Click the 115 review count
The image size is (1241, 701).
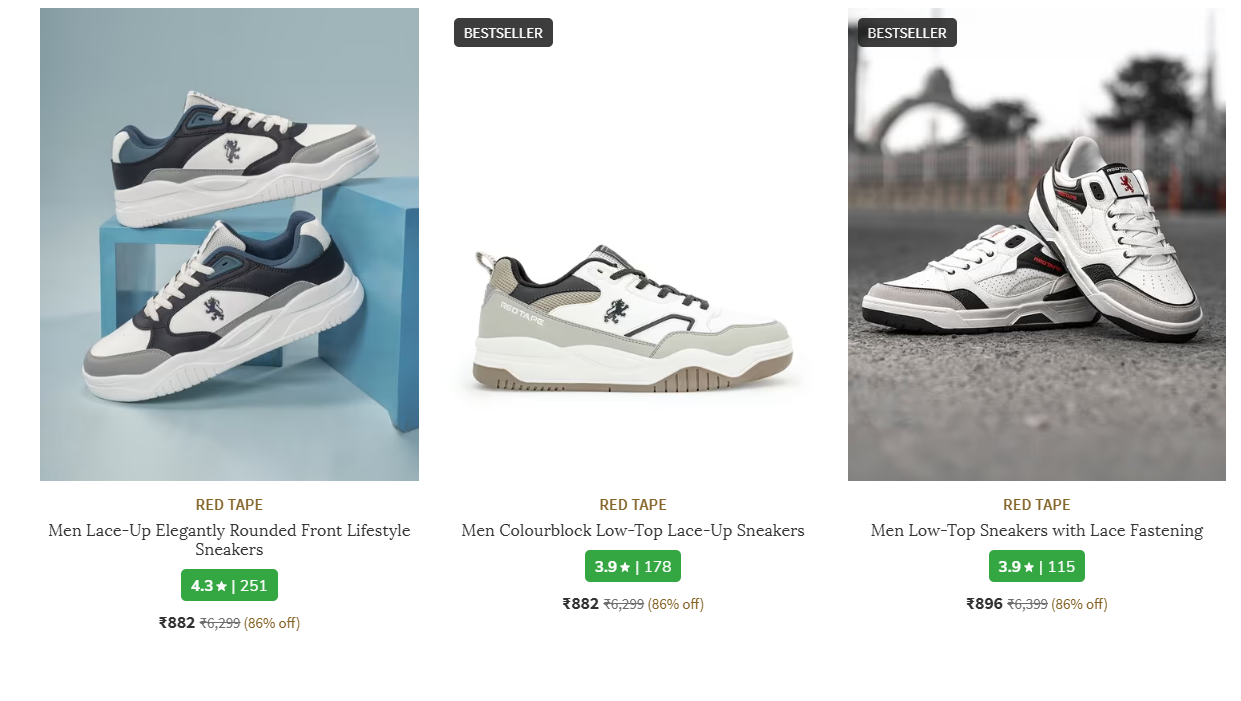1061,567
